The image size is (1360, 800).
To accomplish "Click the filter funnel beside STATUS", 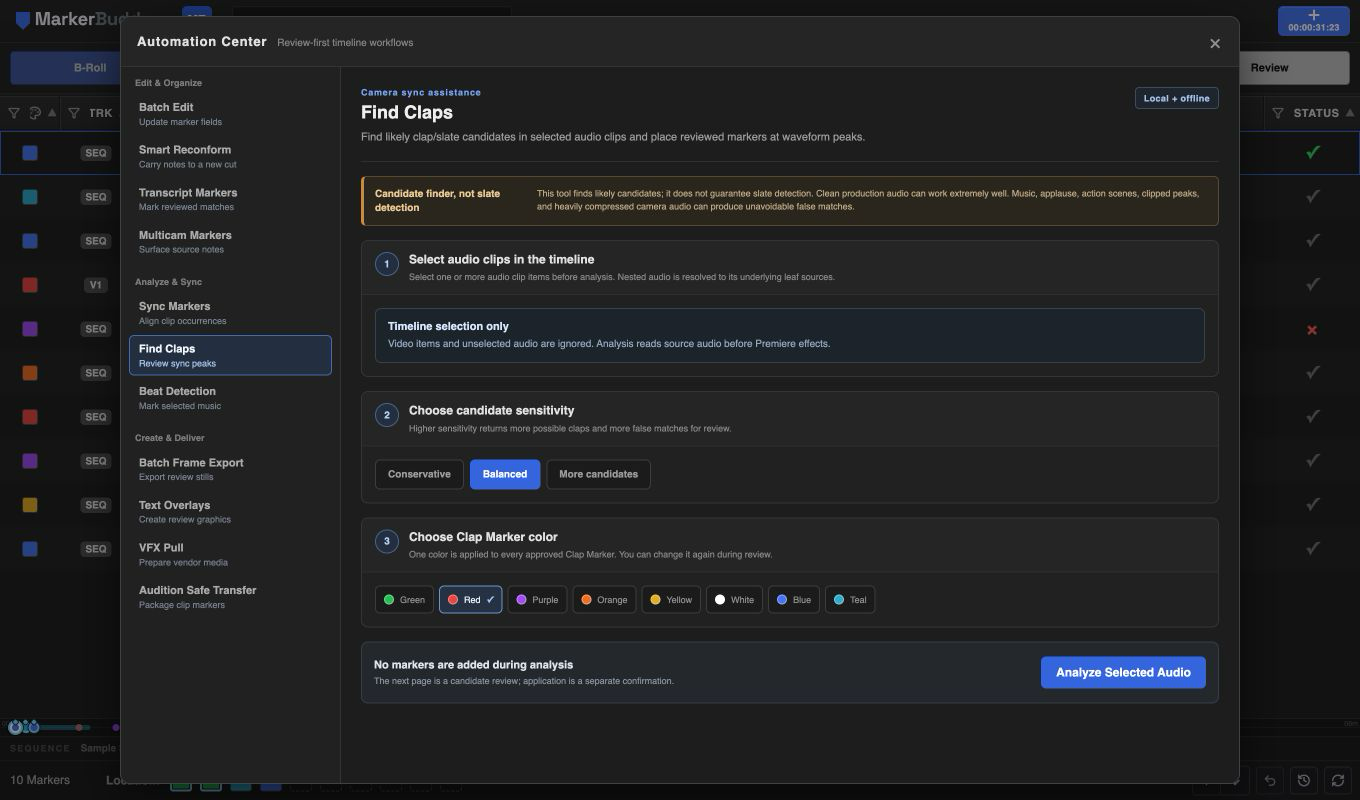I will tap(1278, 113).
